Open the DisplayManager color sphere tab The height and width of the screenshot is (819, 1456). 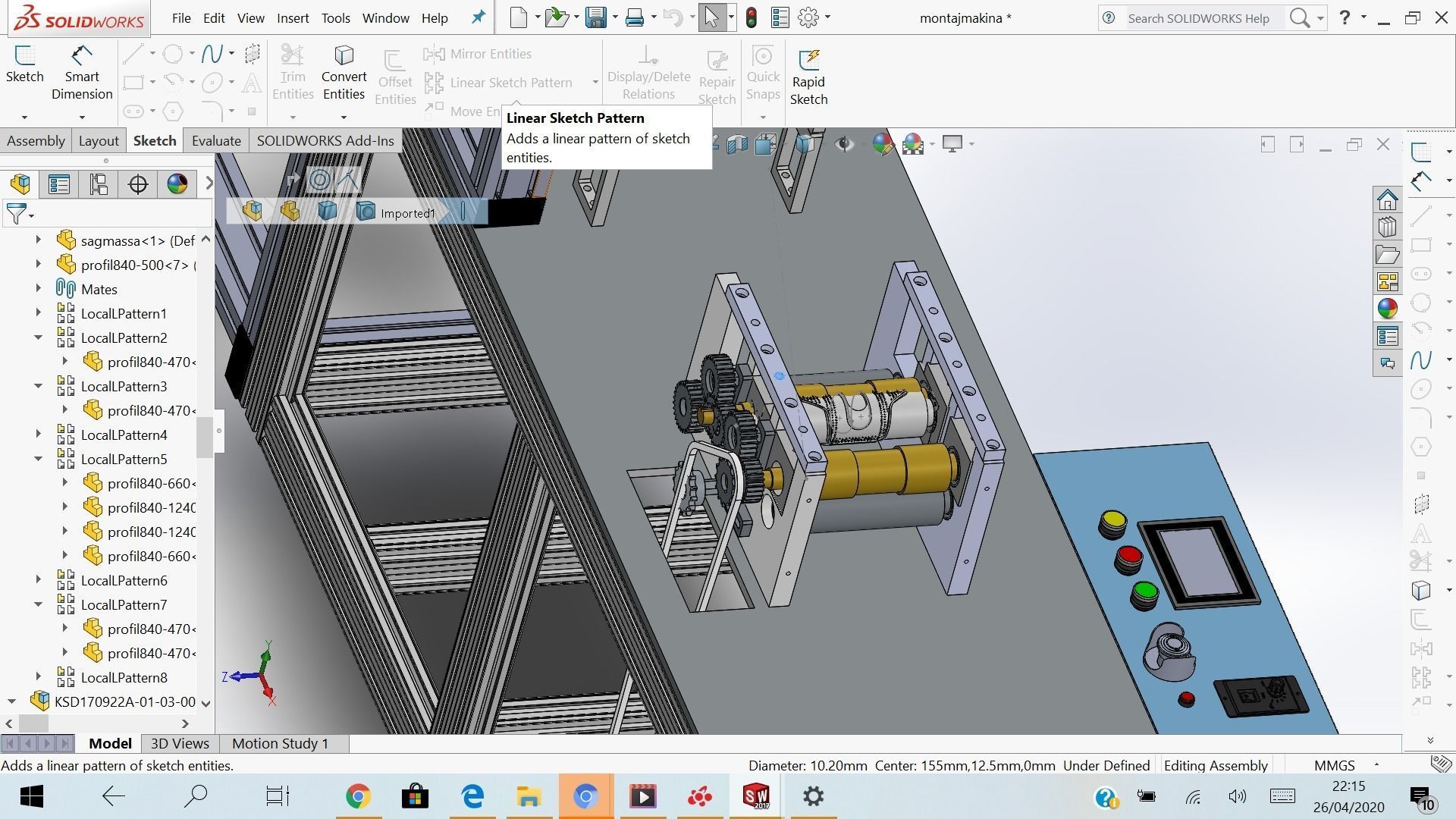177,184
